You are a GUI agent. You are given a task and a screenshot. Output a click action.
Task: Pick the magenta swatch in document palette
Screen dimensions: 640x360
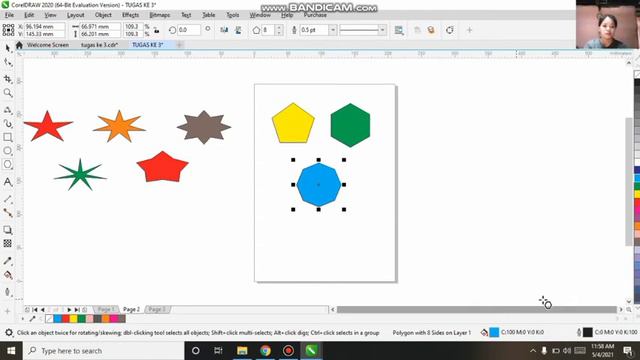[x=113, y=319]
